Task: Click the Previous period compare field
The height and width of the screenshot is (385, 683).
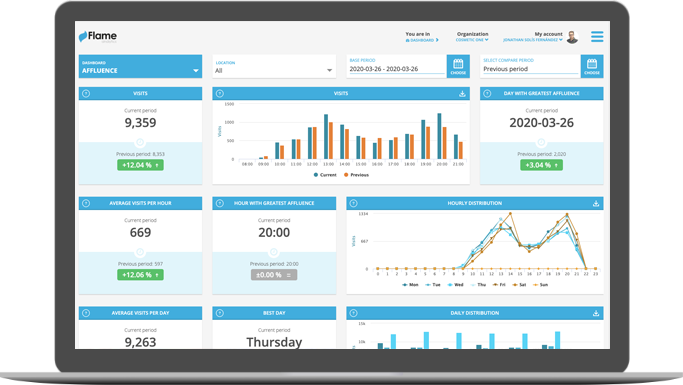Action: click(x=530, y=69)
